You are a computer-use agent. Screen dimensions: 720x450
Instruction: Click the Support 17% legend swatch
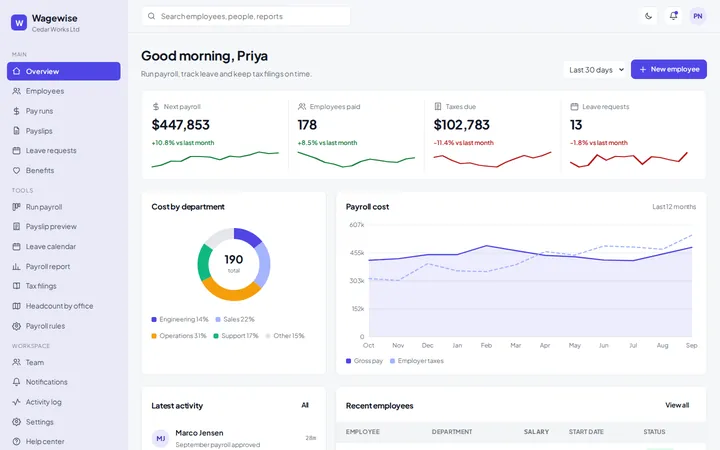(x=216, y=336)
